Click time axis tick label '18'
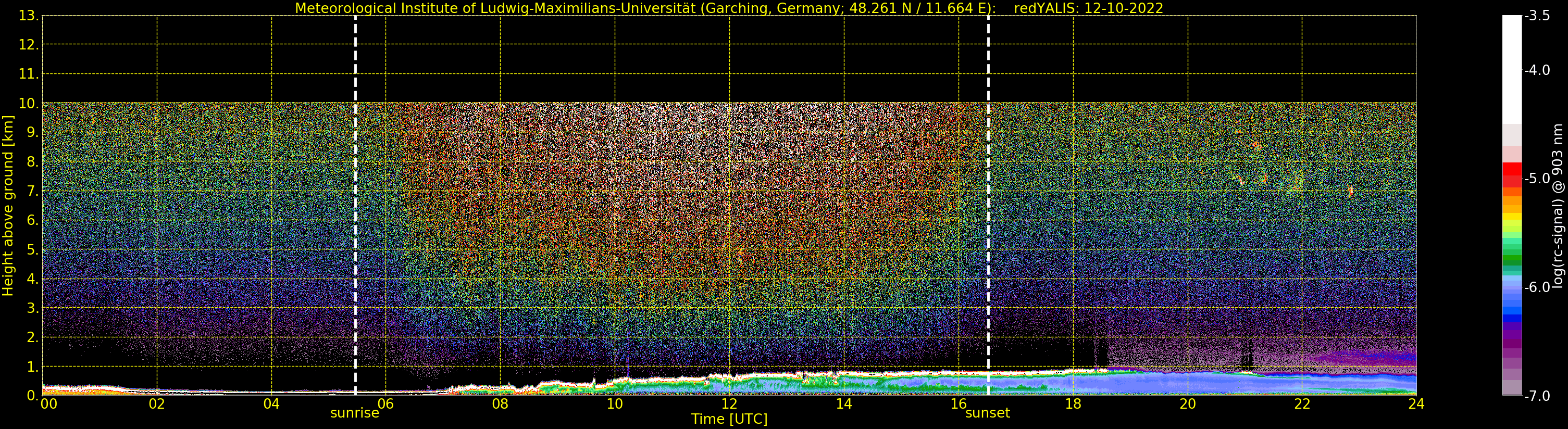Viewport: 1568px width, 429px height. (x=1073, y=404)
